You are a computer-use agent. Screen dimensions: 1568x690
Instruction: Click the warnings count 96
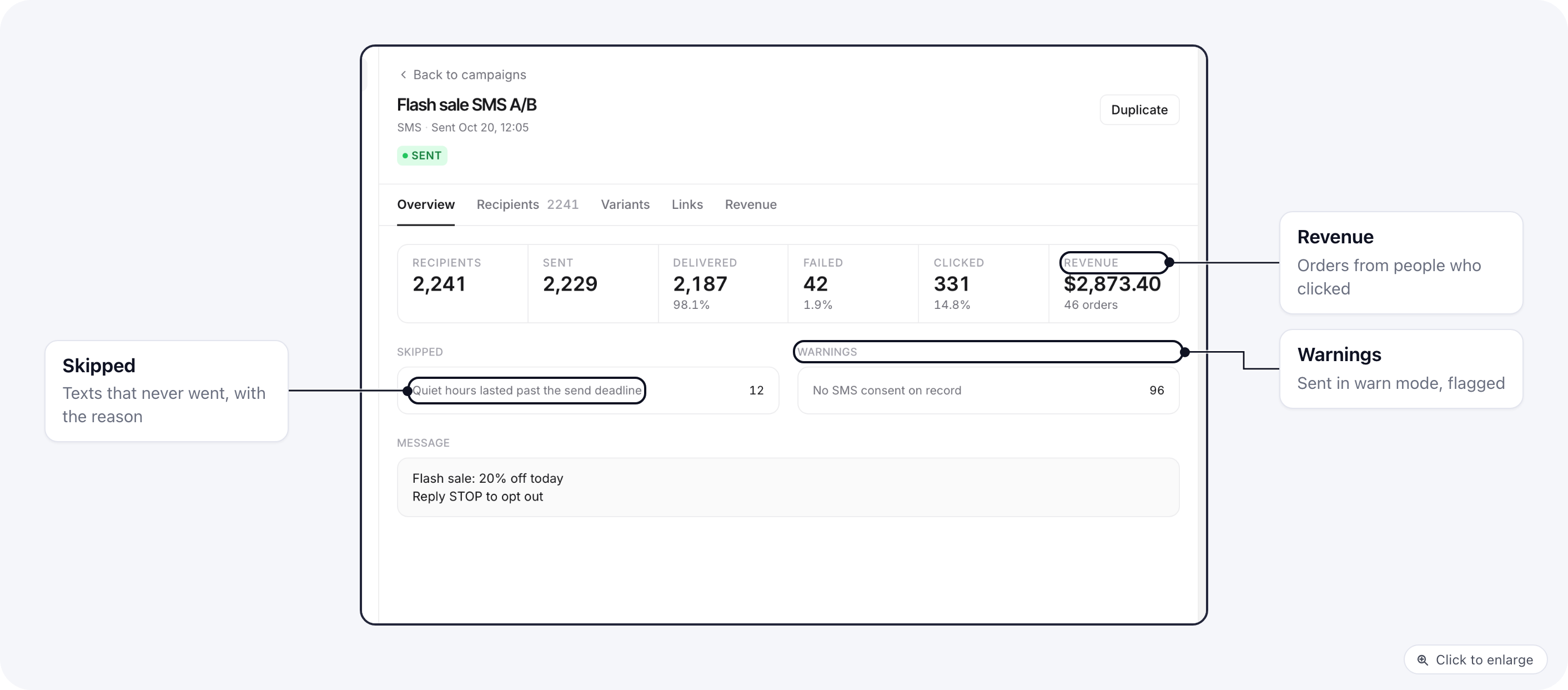tap(1157, 391)
